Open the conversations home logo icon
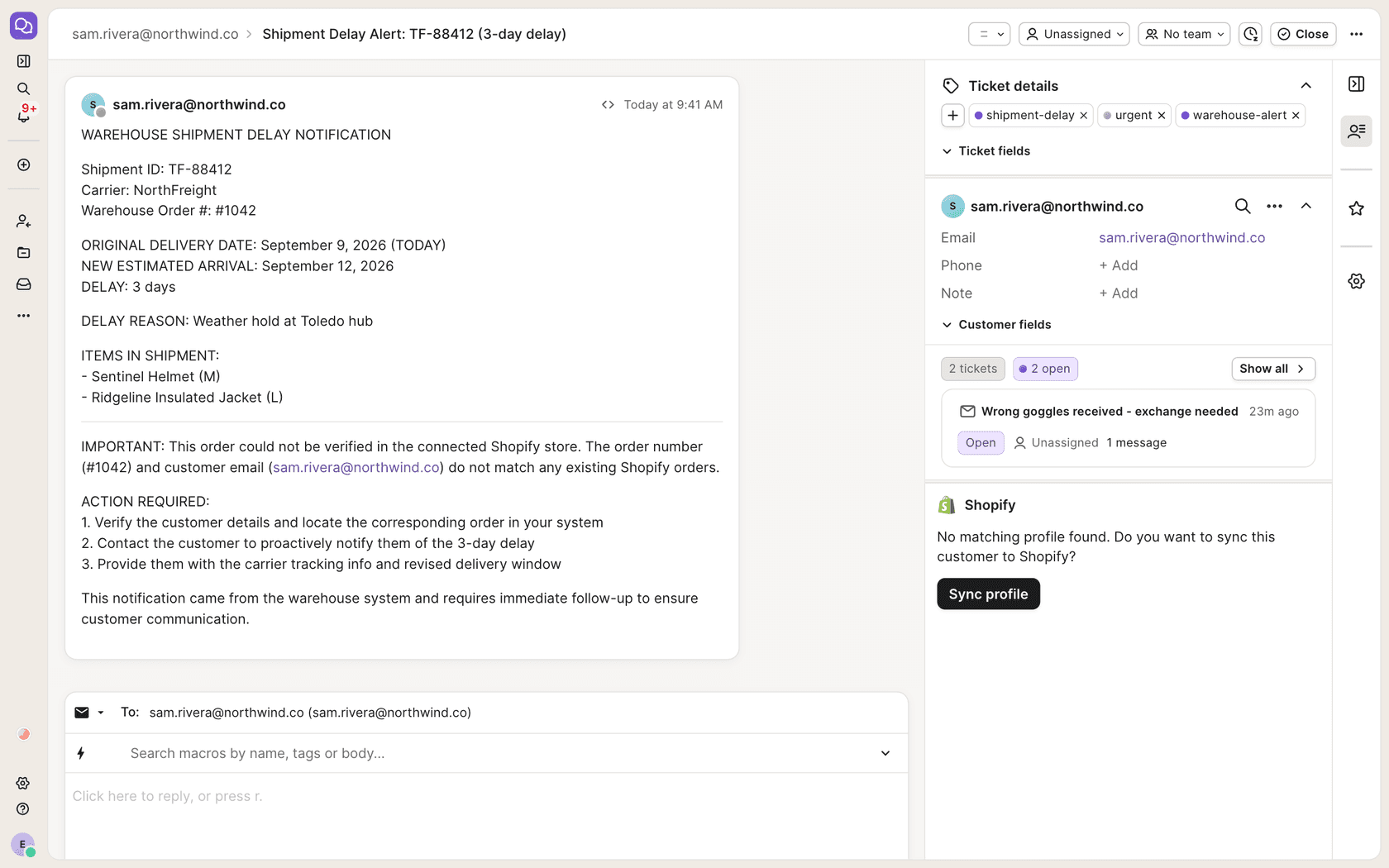1389x868 pixels. point(24,26)
